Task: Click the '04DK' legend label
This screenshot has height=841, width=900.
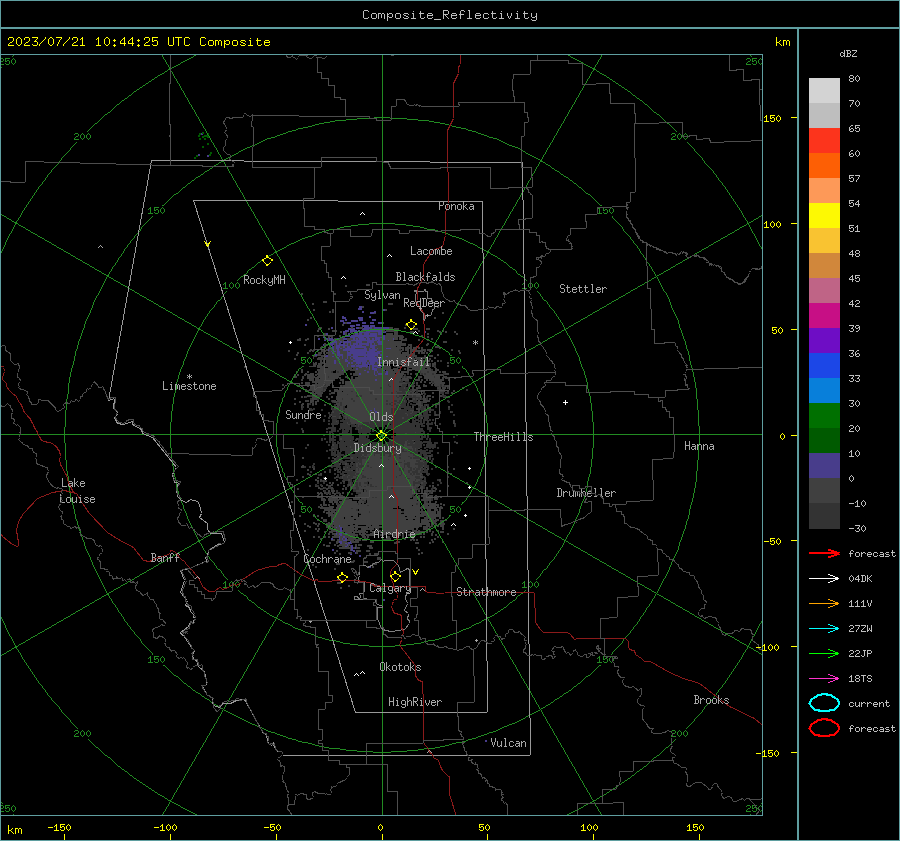Action: tap(860, 579)
